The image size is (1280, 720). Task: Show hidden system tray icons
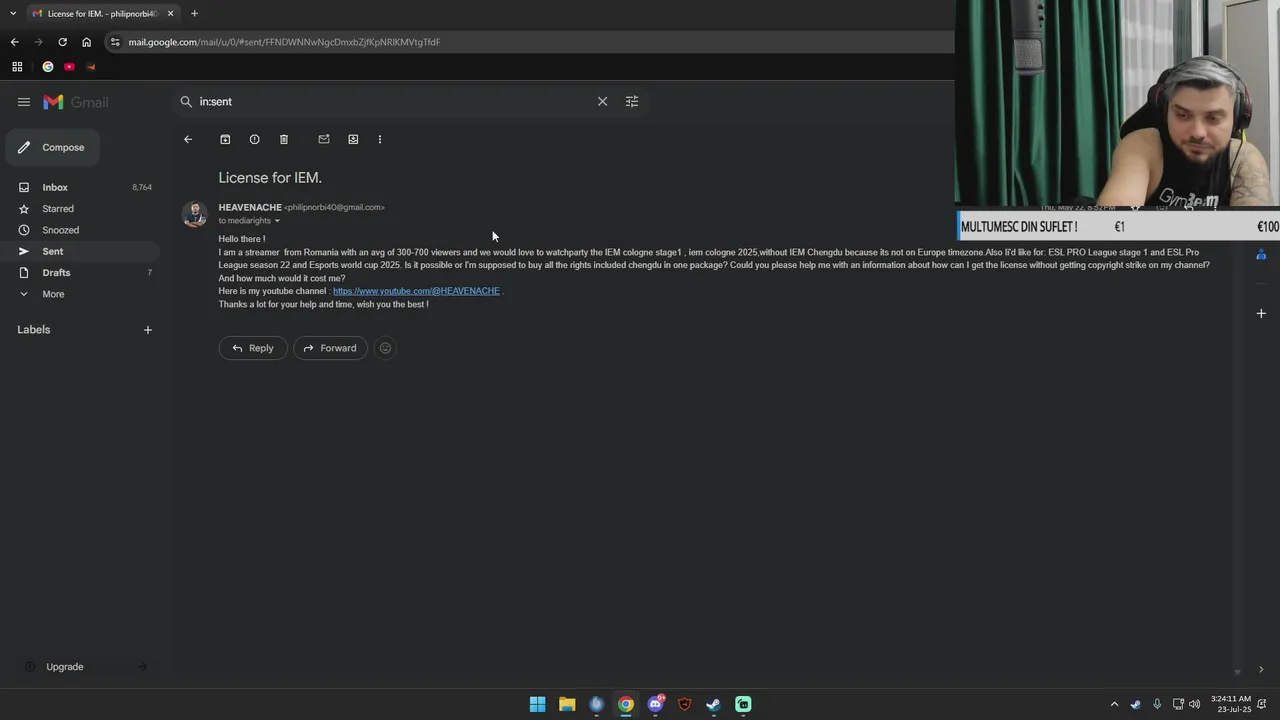coord(1114,704)
